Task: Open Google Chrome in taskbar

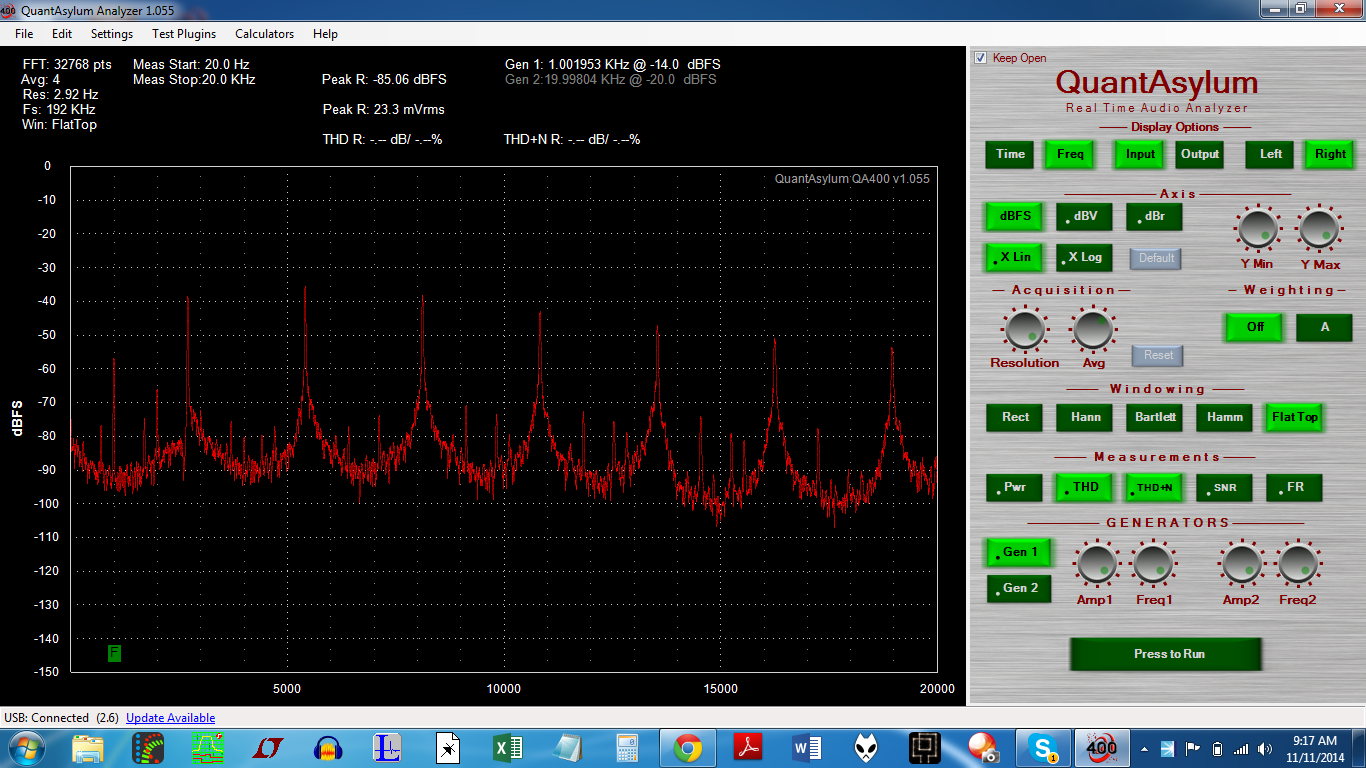Action: click(x=687, y=748)
